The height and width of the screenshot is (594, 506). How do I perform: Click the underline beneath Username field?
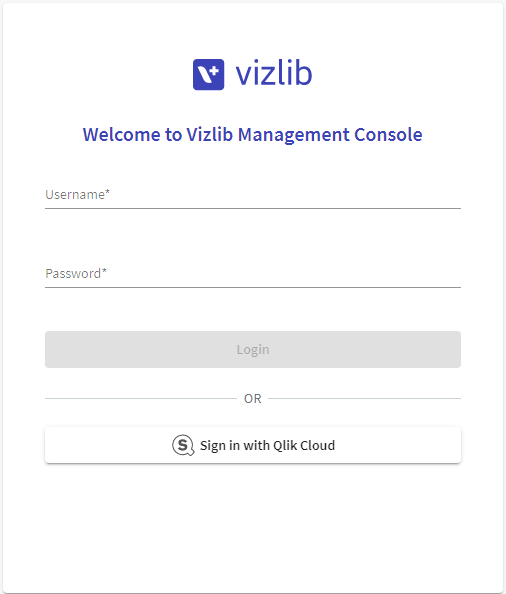click(x=253, y=208)
